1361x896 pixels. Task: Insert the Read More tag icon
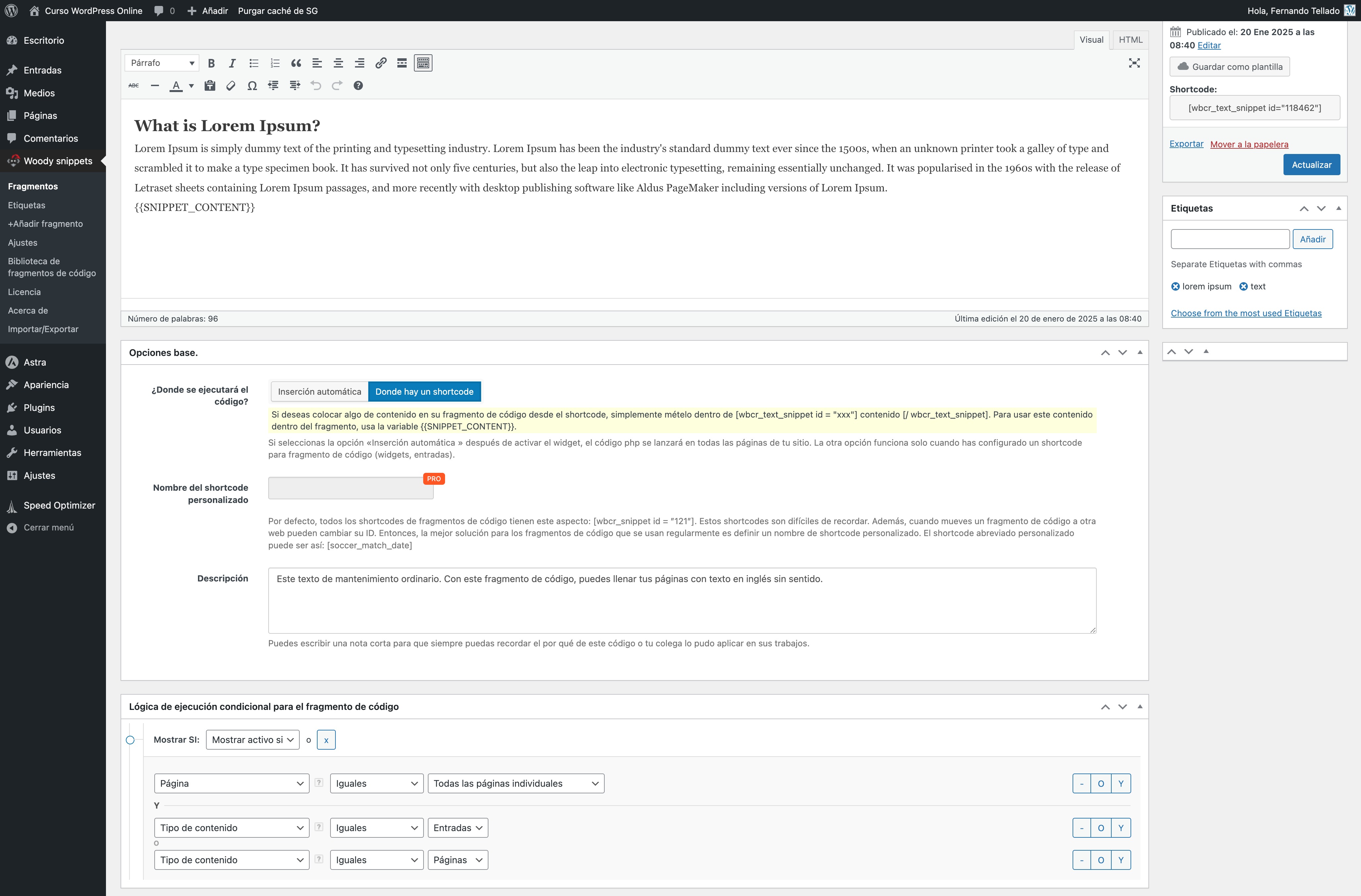click(x=402, y=63)
